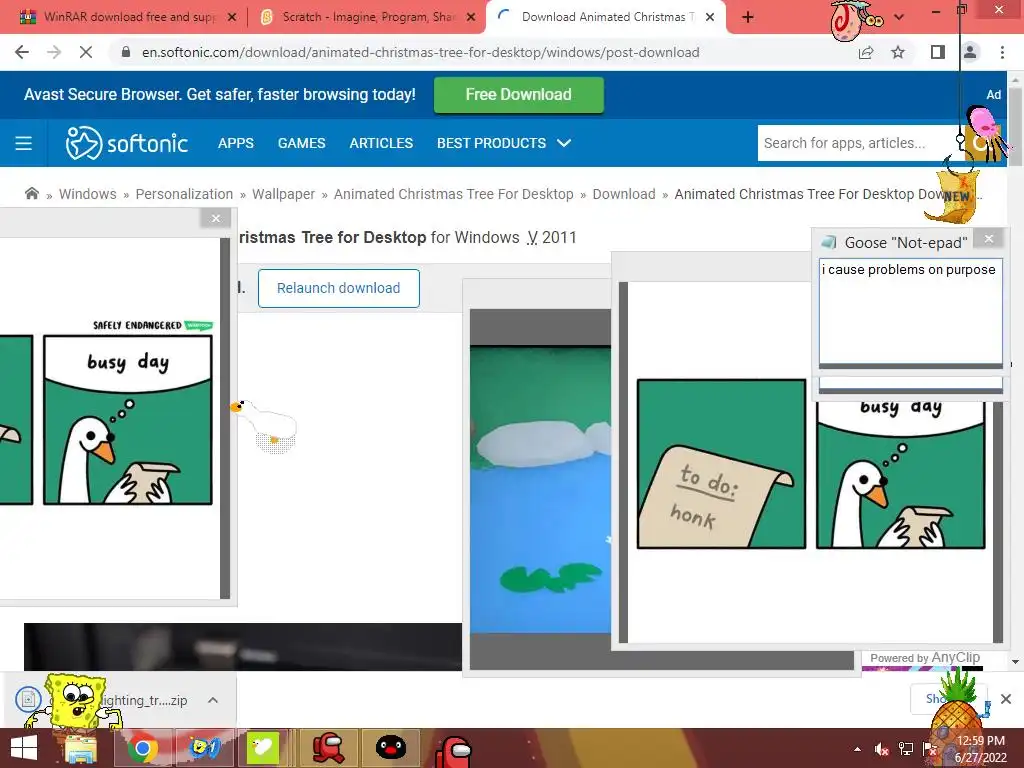Open the Windows Start menu
1024x768 pixels.
click(x=24, y=748)
